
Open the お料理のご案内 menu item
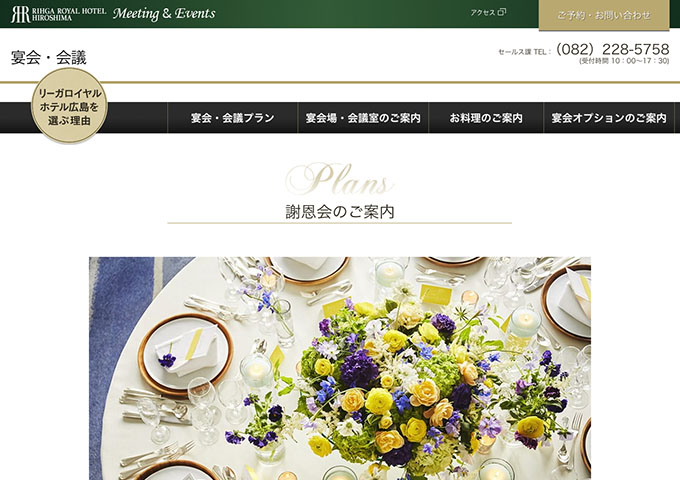tap(486, 118)
